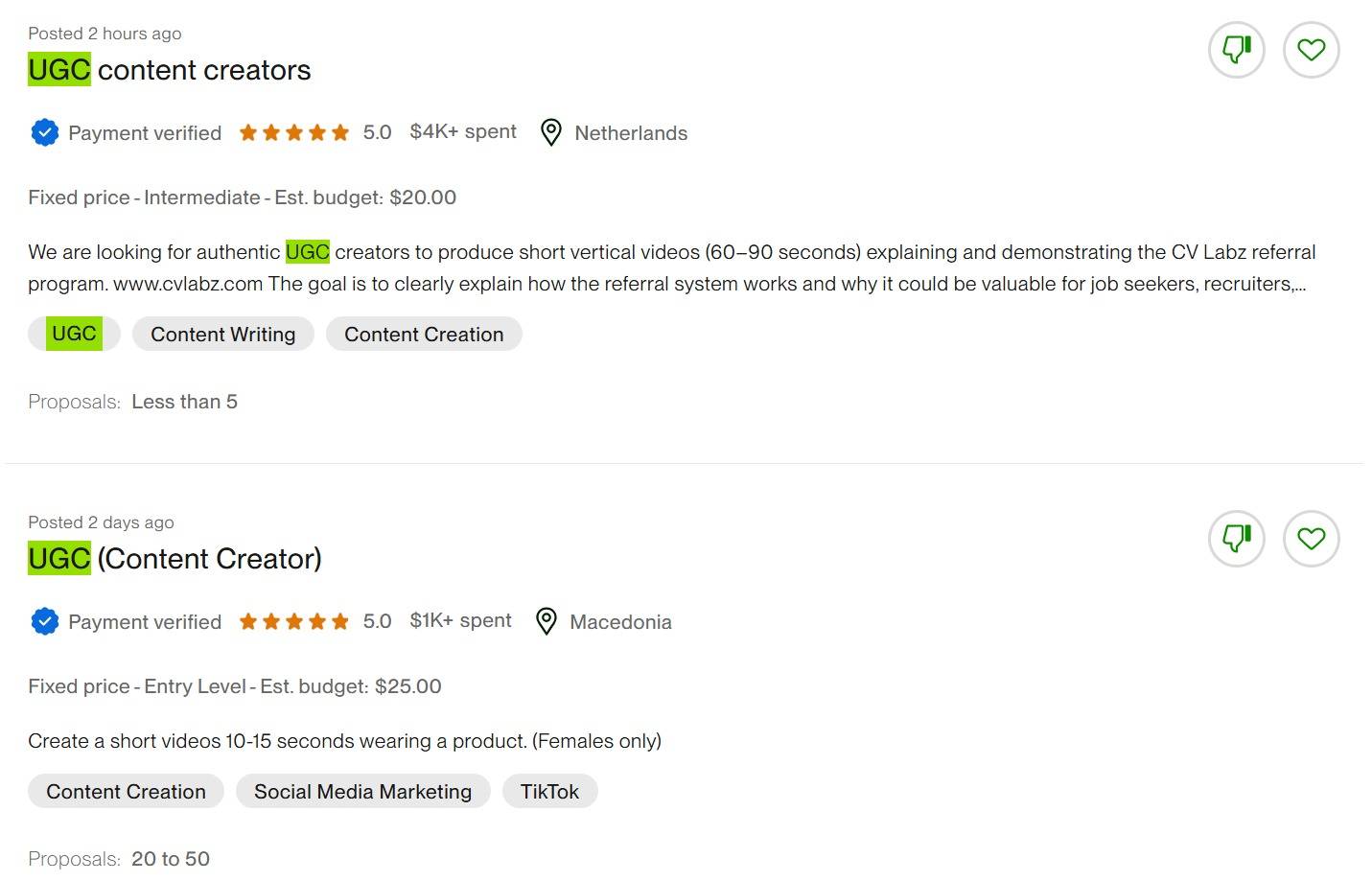Select the Social Media Marketing tag
This screenshot has width=1372, height=881.
pyautogui.click(x=362, y=791)
